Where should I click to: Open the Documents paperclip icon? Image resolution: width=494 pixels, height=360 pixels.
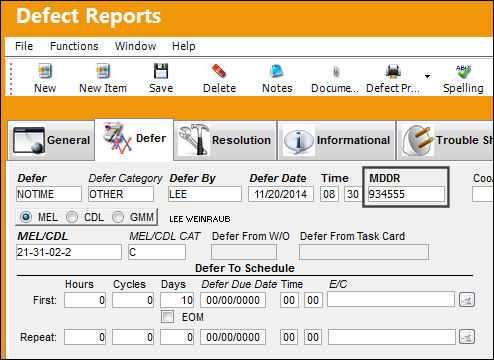(336, 71)
